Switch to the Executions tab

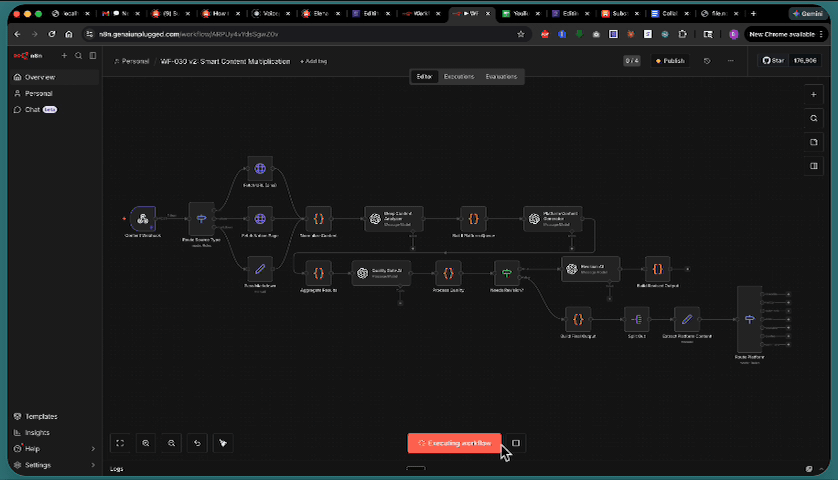pyautogui.click(x=459, y=77)
